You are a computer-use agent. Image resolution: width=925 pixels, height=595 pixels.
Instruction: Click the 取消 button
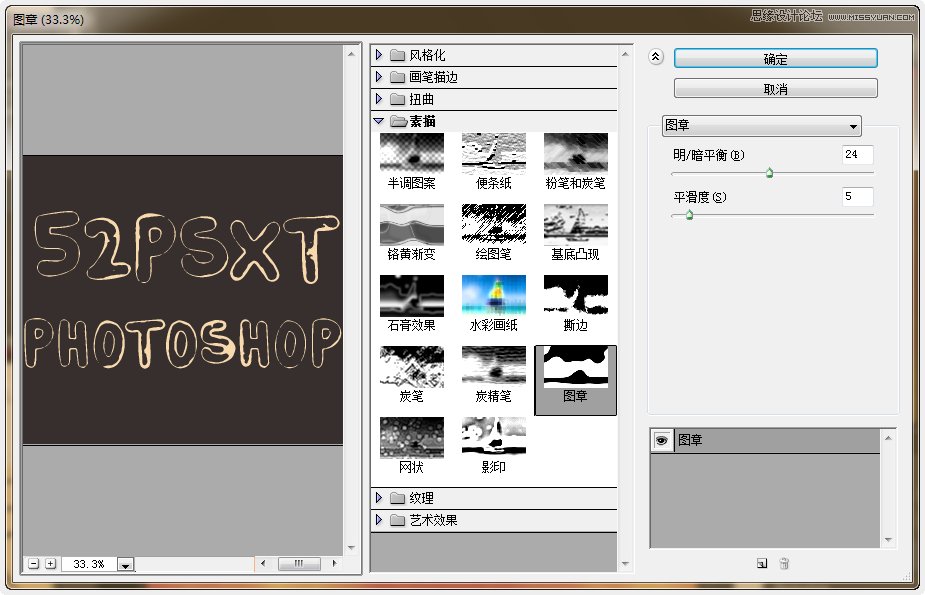pyautogui.click(x=775, y=88)
